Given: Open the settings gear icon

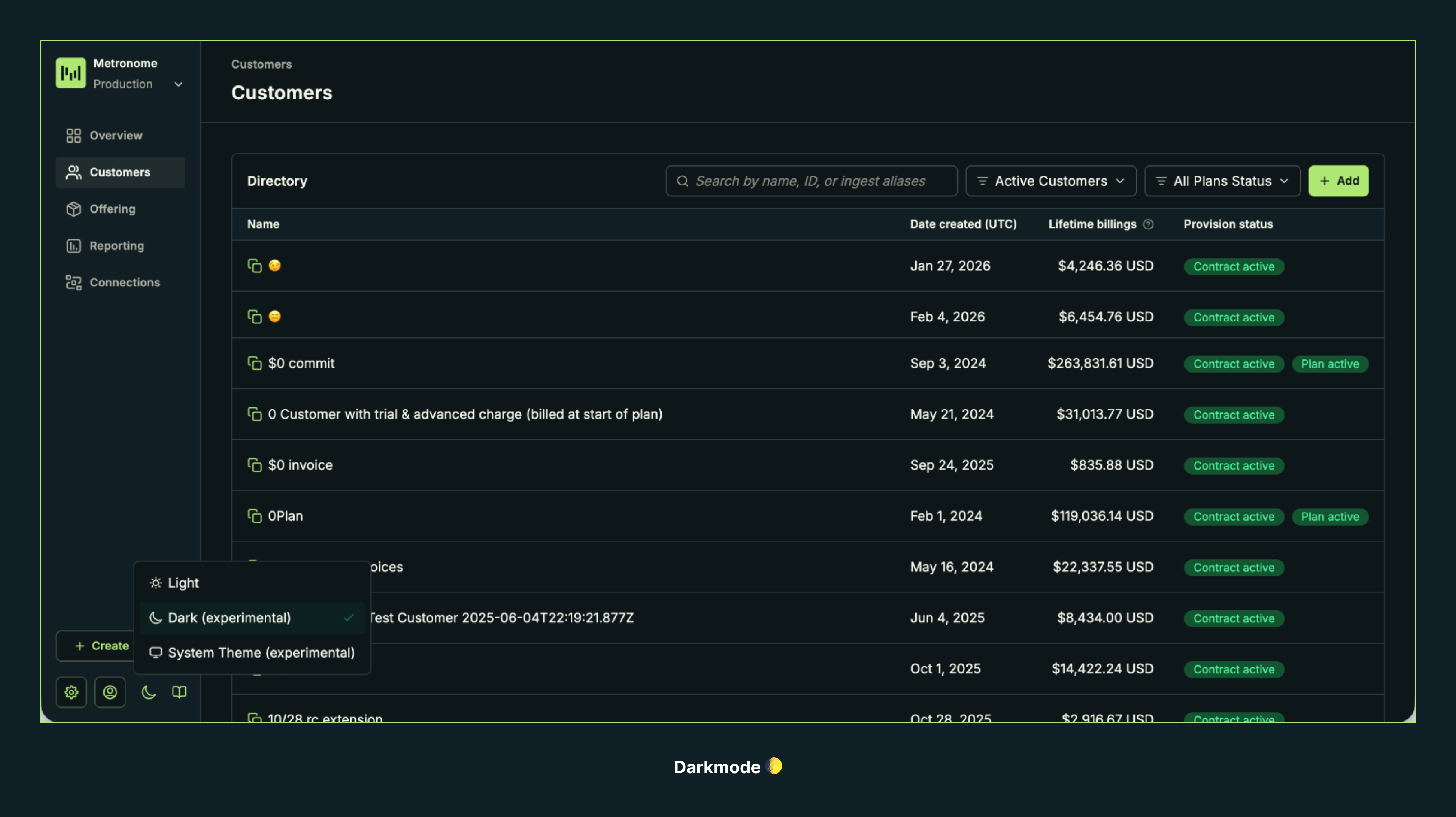Looking at the screenshot, I should 71,692.
